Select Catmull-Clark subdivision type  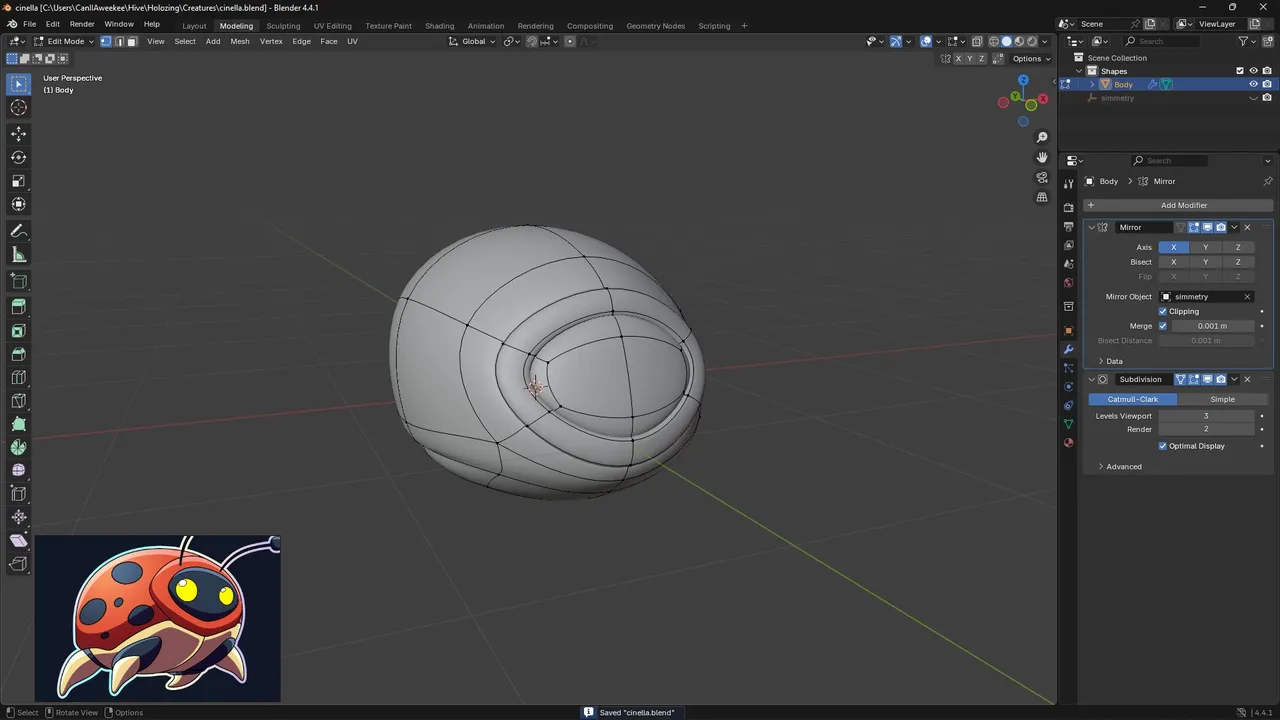[1133, 399]
